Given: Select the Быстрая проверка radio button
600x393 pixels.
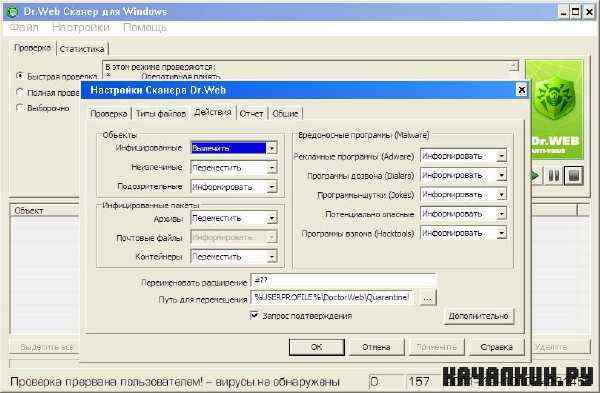Looking at the screenshot, I should tap(20, 76).
